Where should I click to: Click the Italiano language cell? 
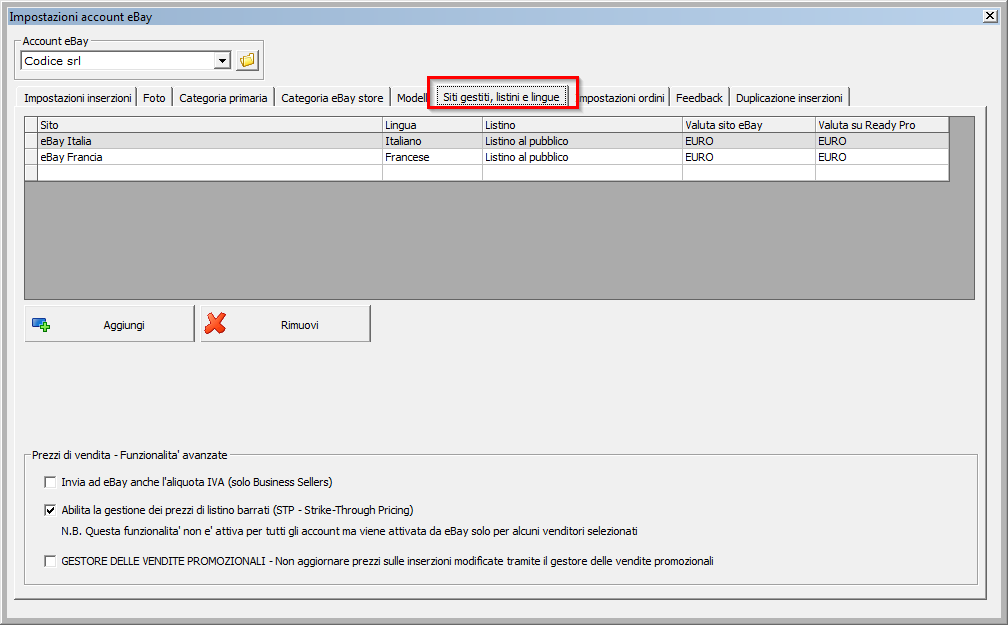click(432, 141)
